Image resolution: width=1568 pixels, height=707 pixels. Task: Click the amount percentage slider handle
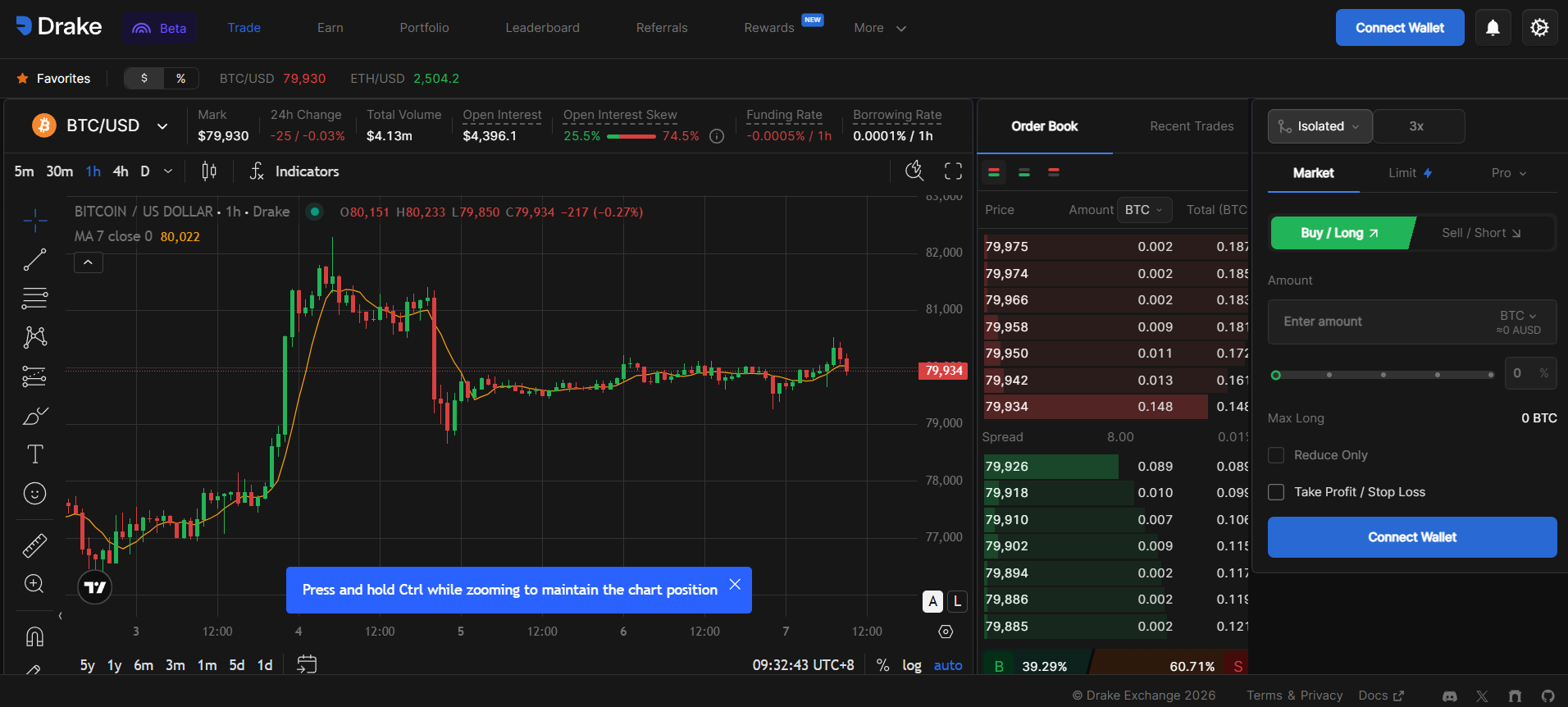(1275, 375)
